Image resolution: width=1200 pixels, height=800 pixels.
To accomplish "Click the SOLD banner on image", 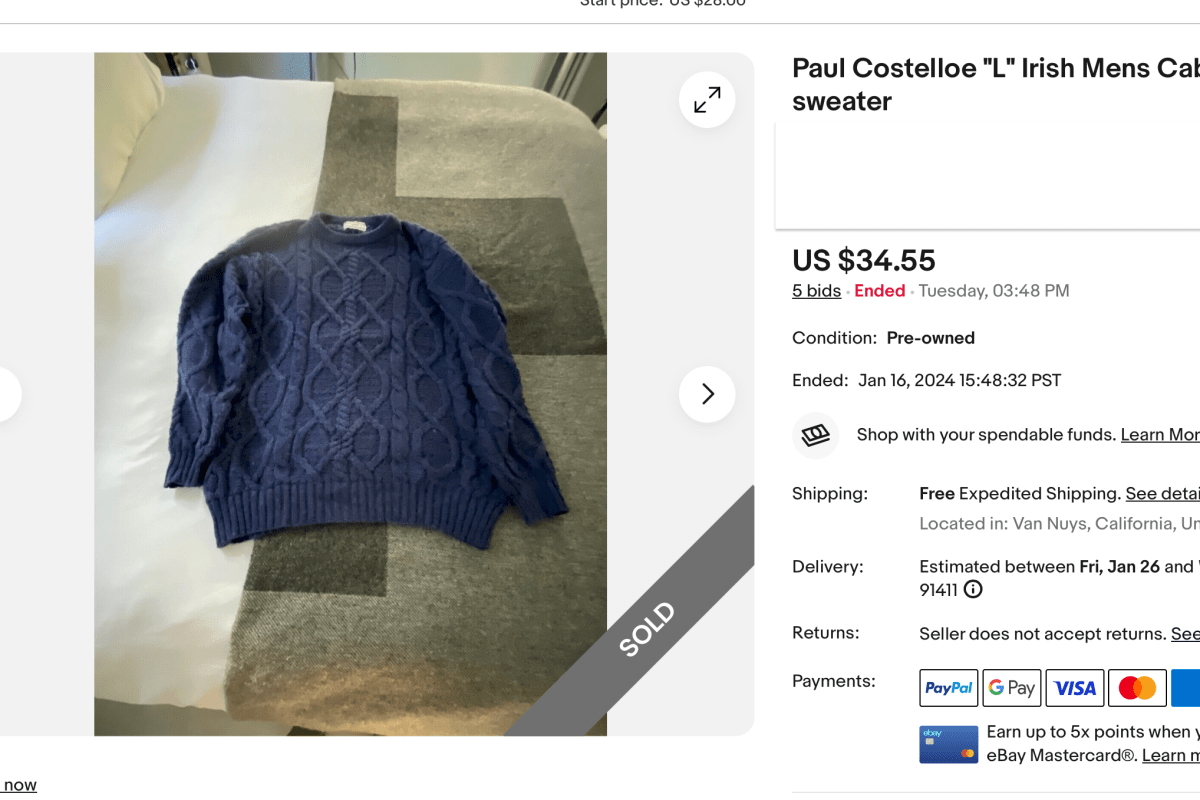I will 648,629.
